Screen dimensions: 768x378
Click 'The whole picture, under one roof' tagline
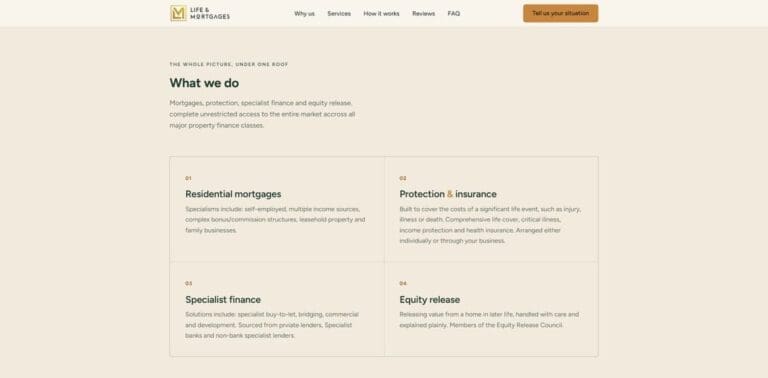pyautogui.click(x=229, y=64)
